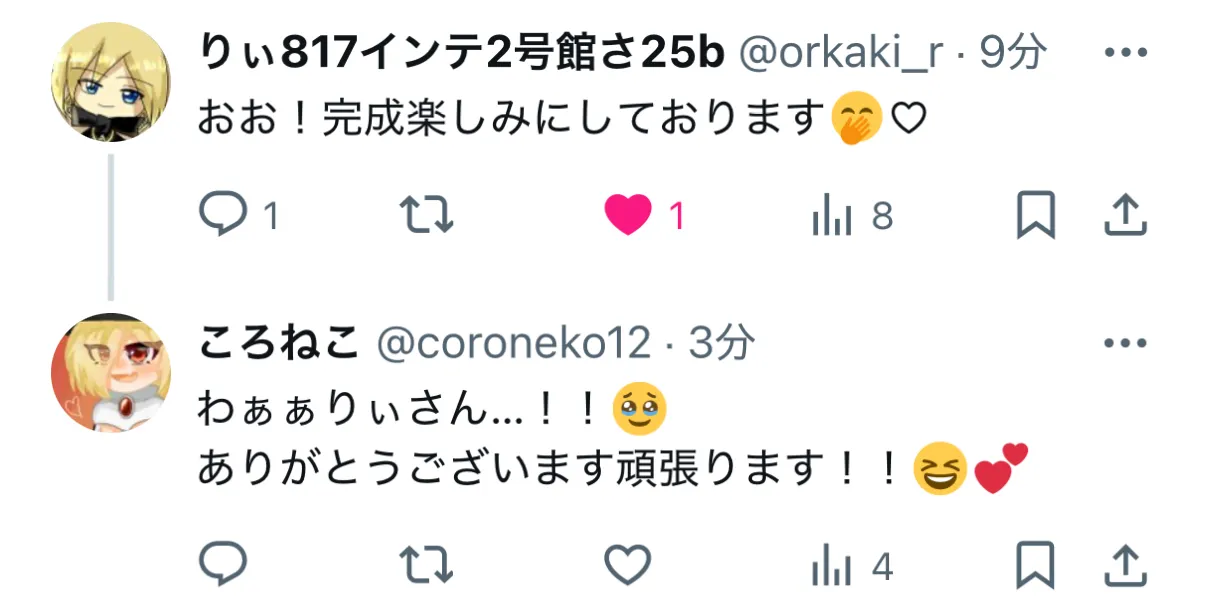Open the 3分 timestamp of the reply
1206x615 pixels.
(722, 343)
